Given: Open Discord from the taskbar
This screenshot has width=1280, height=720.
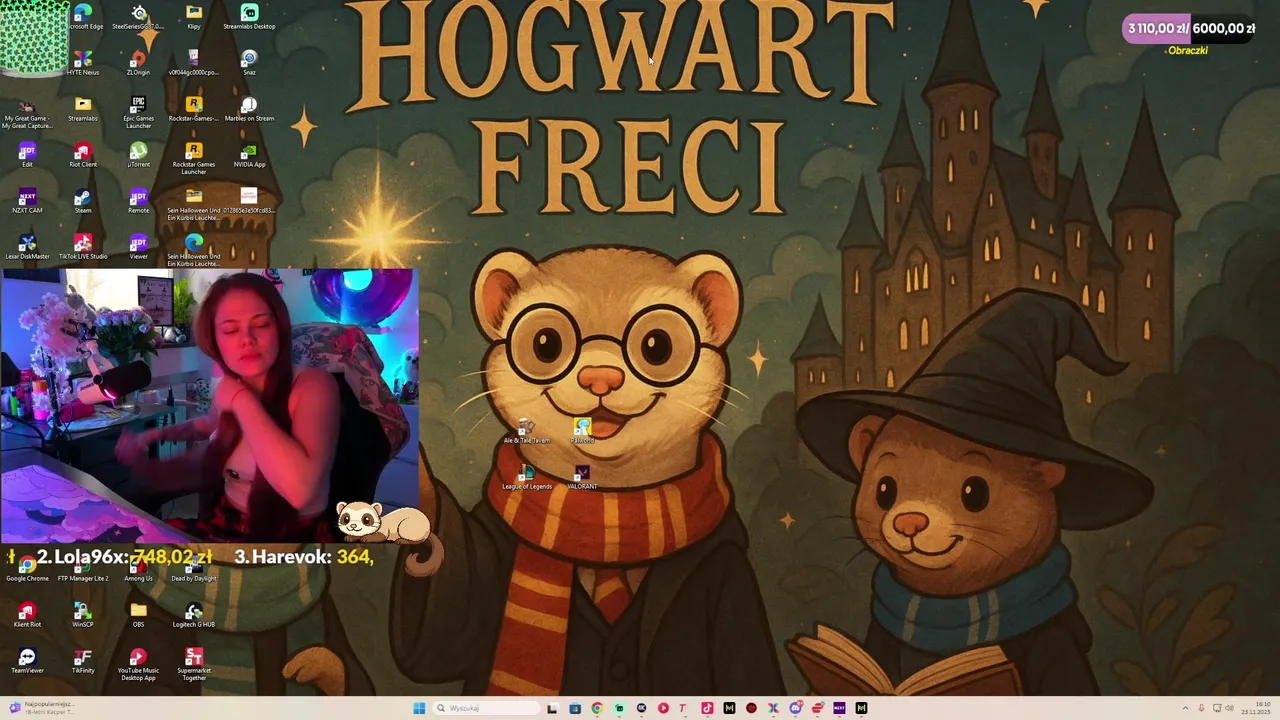Looking at the screenshot, I should 795,708.
